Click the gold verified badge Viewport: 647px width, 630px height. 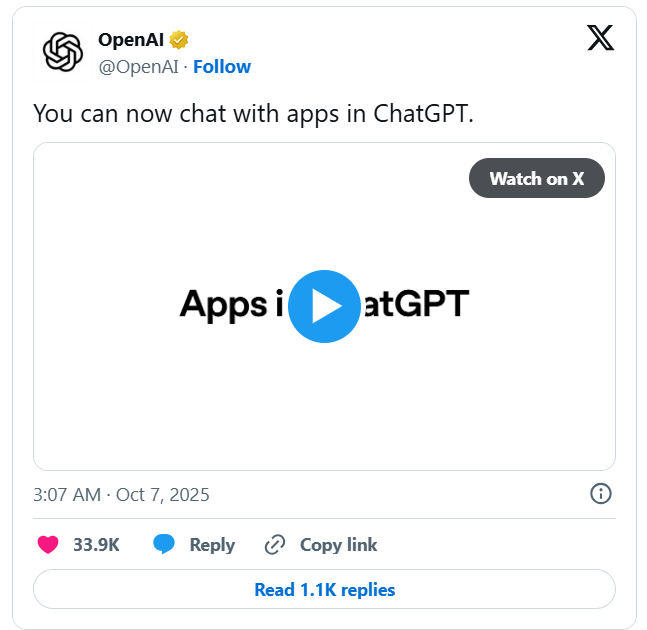179,40
